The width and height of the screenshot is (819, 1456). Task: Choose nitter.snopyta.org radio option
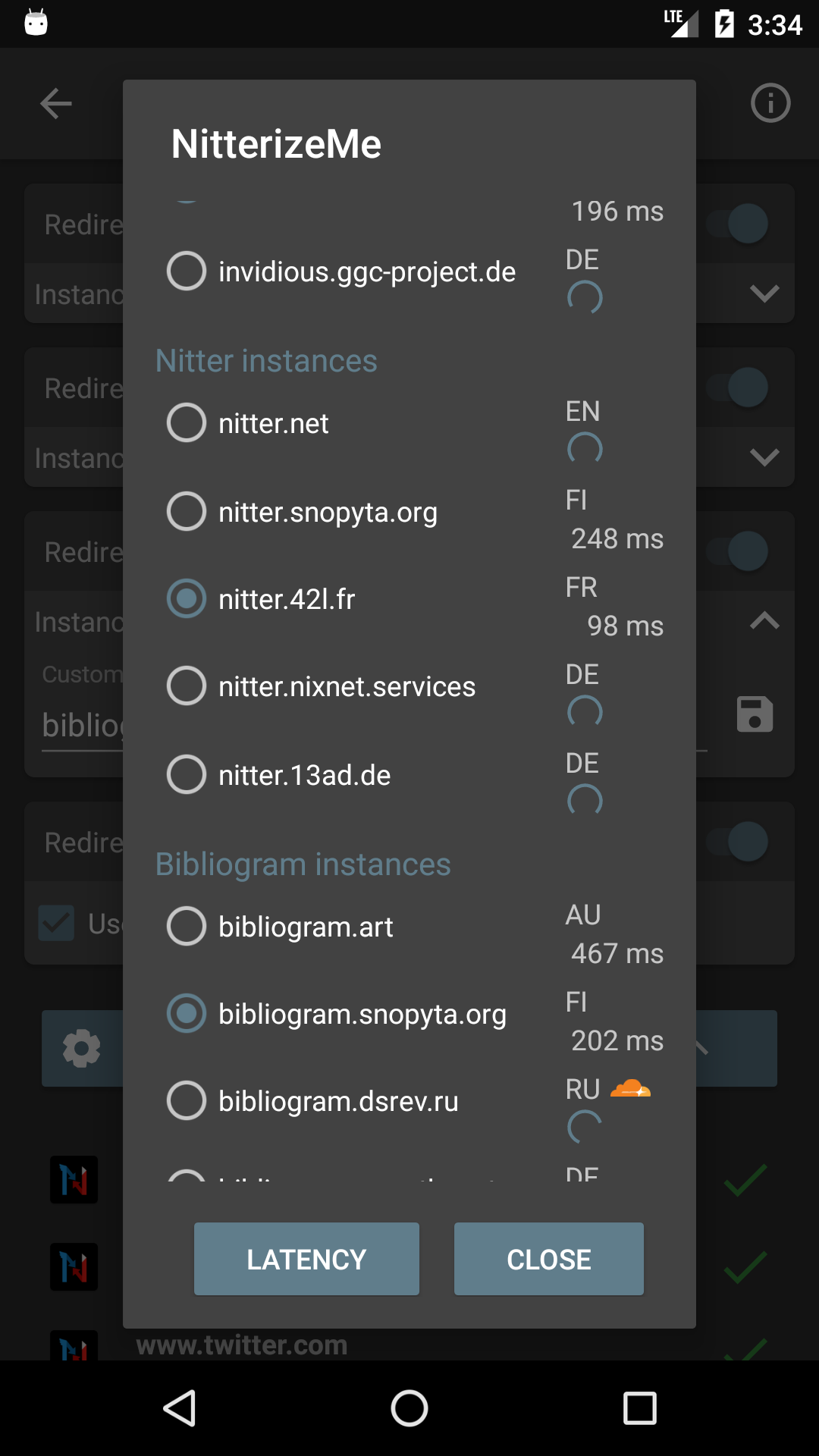tap(187, 511)
